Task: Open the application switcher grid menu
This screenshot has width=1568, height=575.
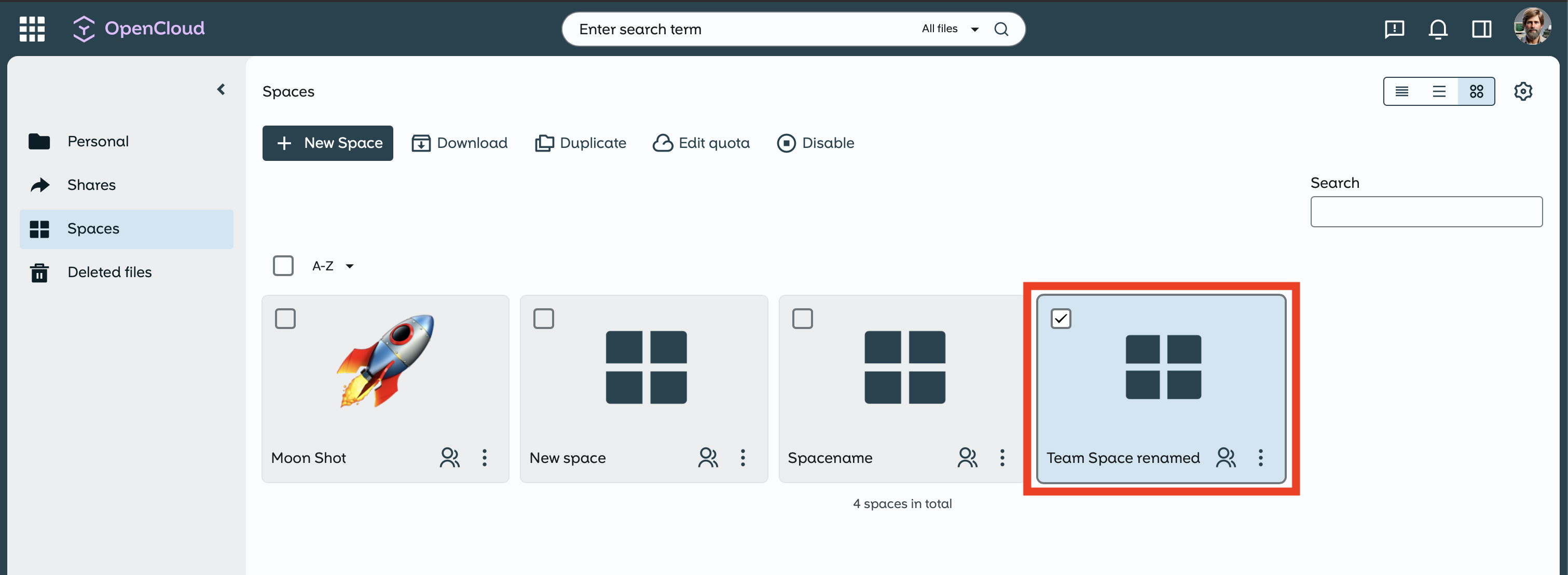Action: [x=32, y=29]
